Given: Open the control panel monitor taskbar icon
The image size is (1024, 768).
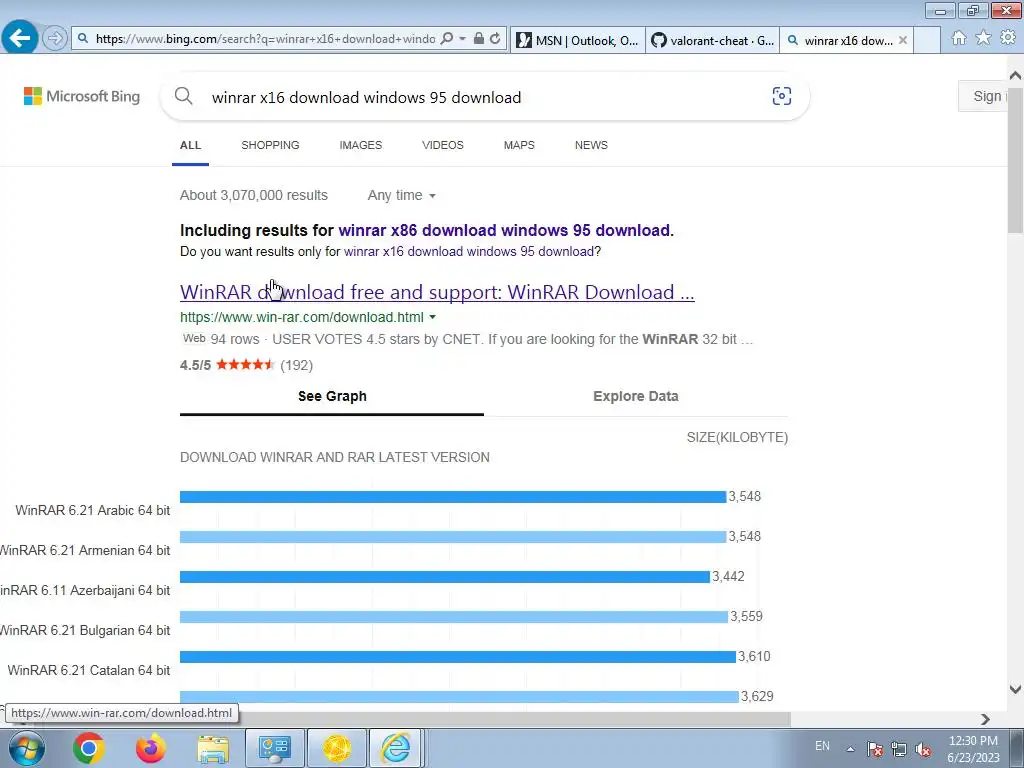Looking at the screenshot, I should [x=274, y=748].
